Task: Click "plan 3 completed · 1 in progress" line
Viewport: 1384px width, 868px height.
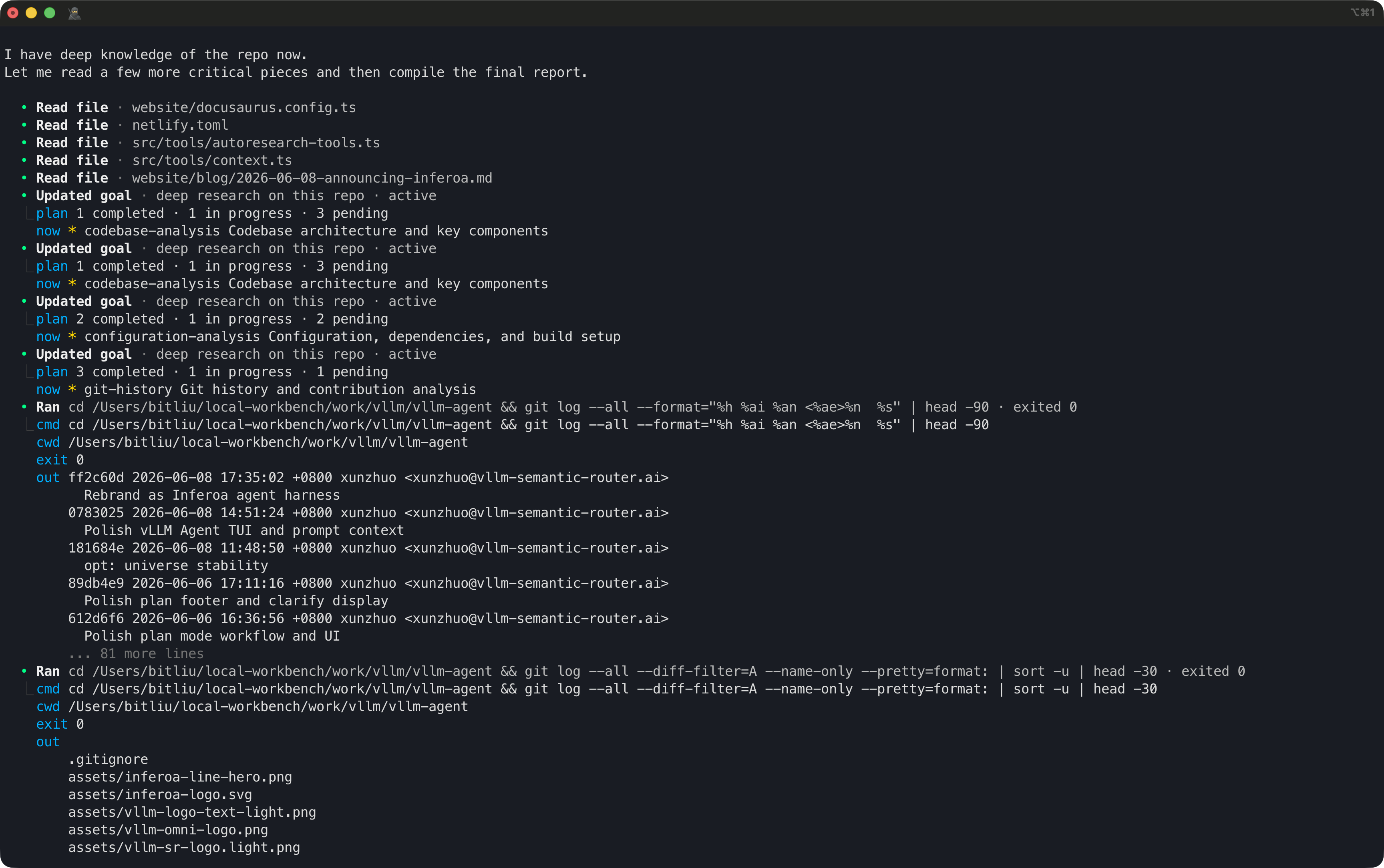Action: [x=212, y=372]
